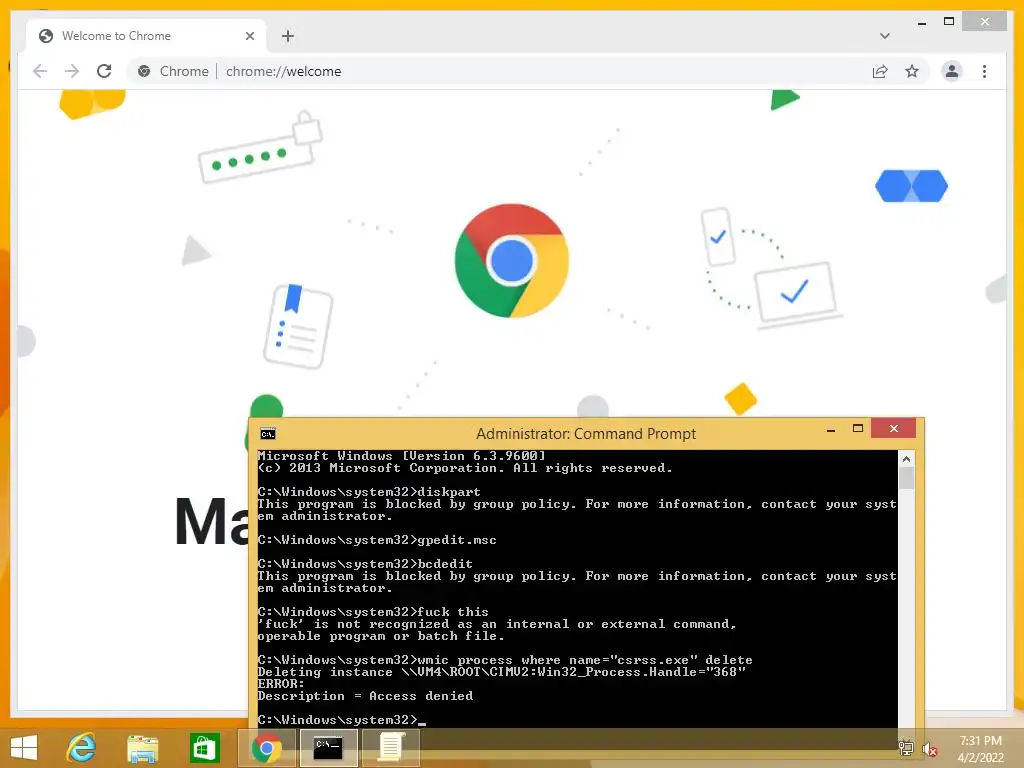Screen dimensions: 1024x768
Task: Launch Internet Explorer from taskbar
Action: 82,748
